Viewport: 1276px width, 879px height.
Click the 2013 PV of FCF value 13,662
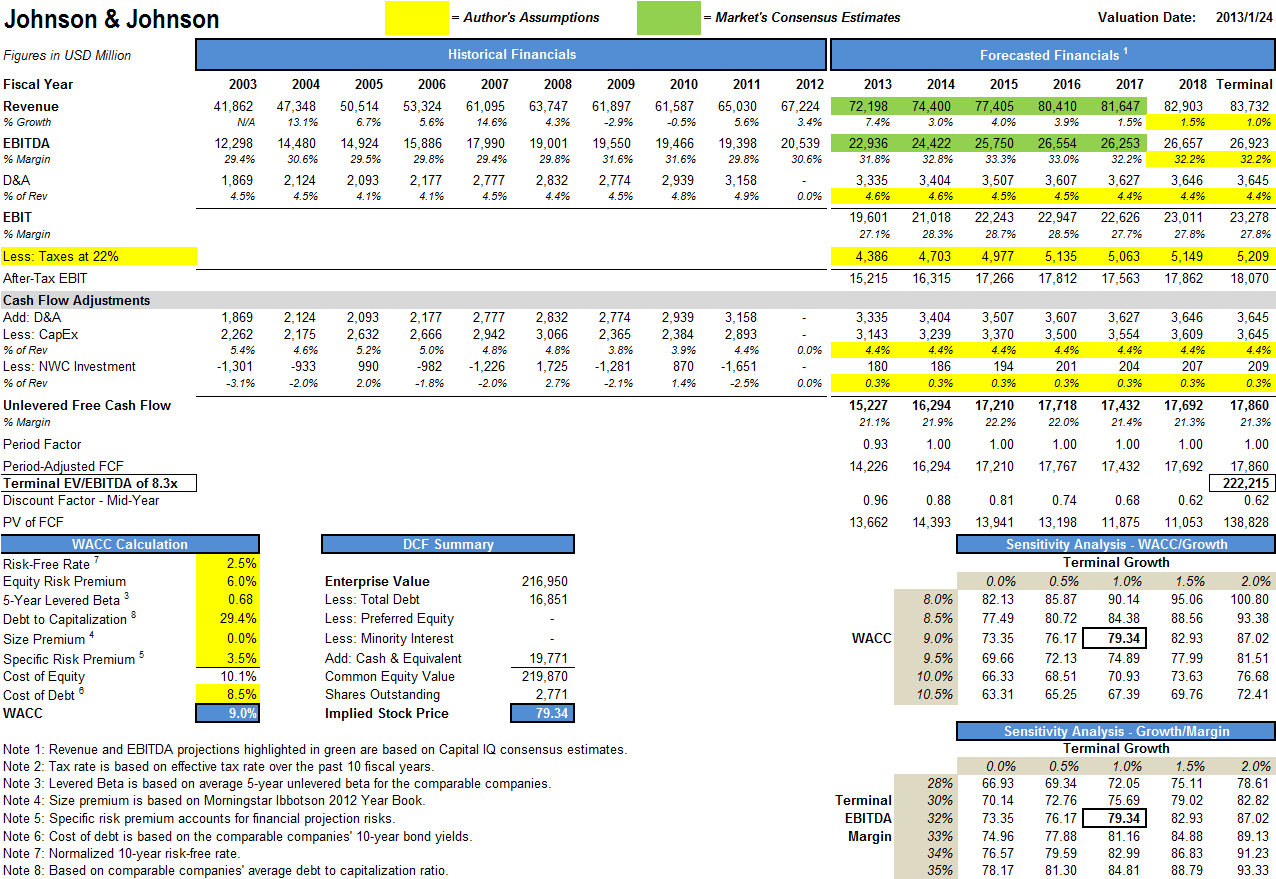(x=867, y=522)
